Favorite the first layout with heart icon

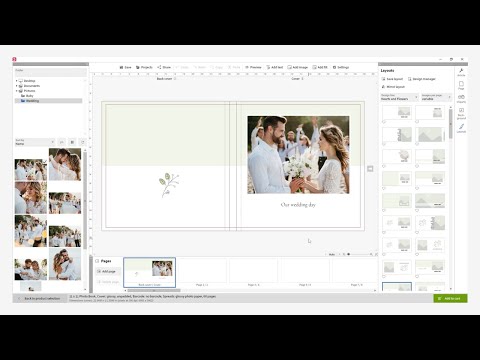pyautogui.click(x=384, y=122)
